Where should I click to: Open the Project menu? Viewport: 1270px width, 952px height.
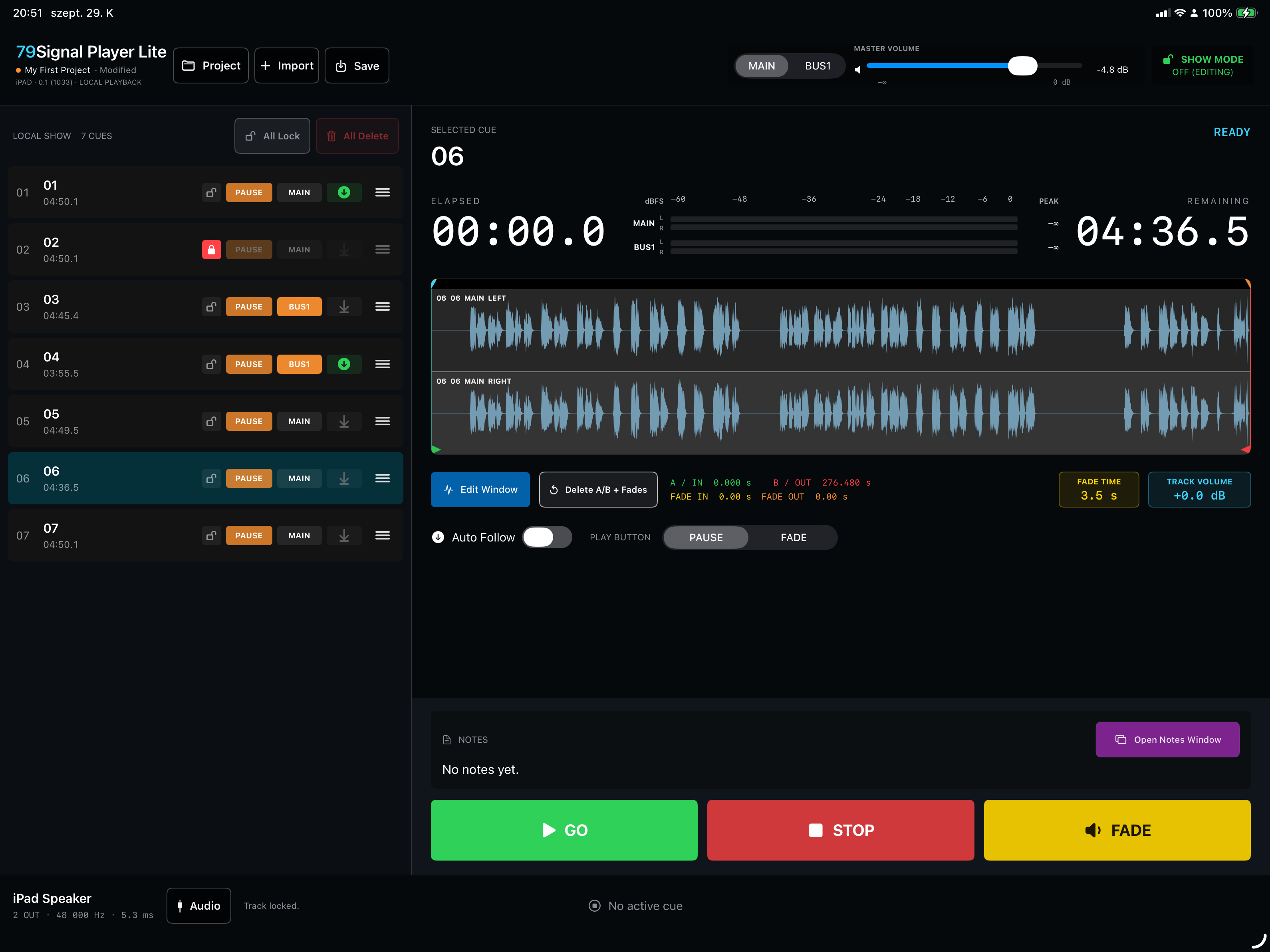pos(211,65)
